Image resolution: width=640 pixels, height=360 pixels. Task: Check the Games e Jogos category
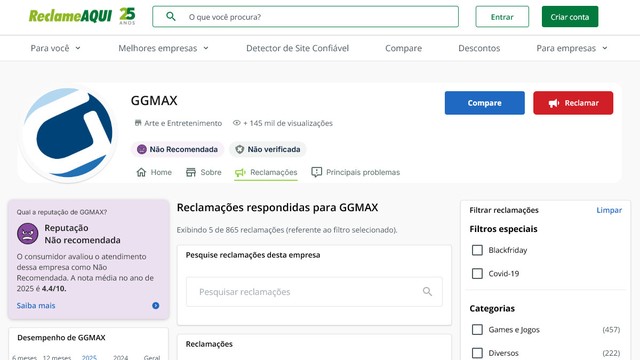tap(477, 329)
